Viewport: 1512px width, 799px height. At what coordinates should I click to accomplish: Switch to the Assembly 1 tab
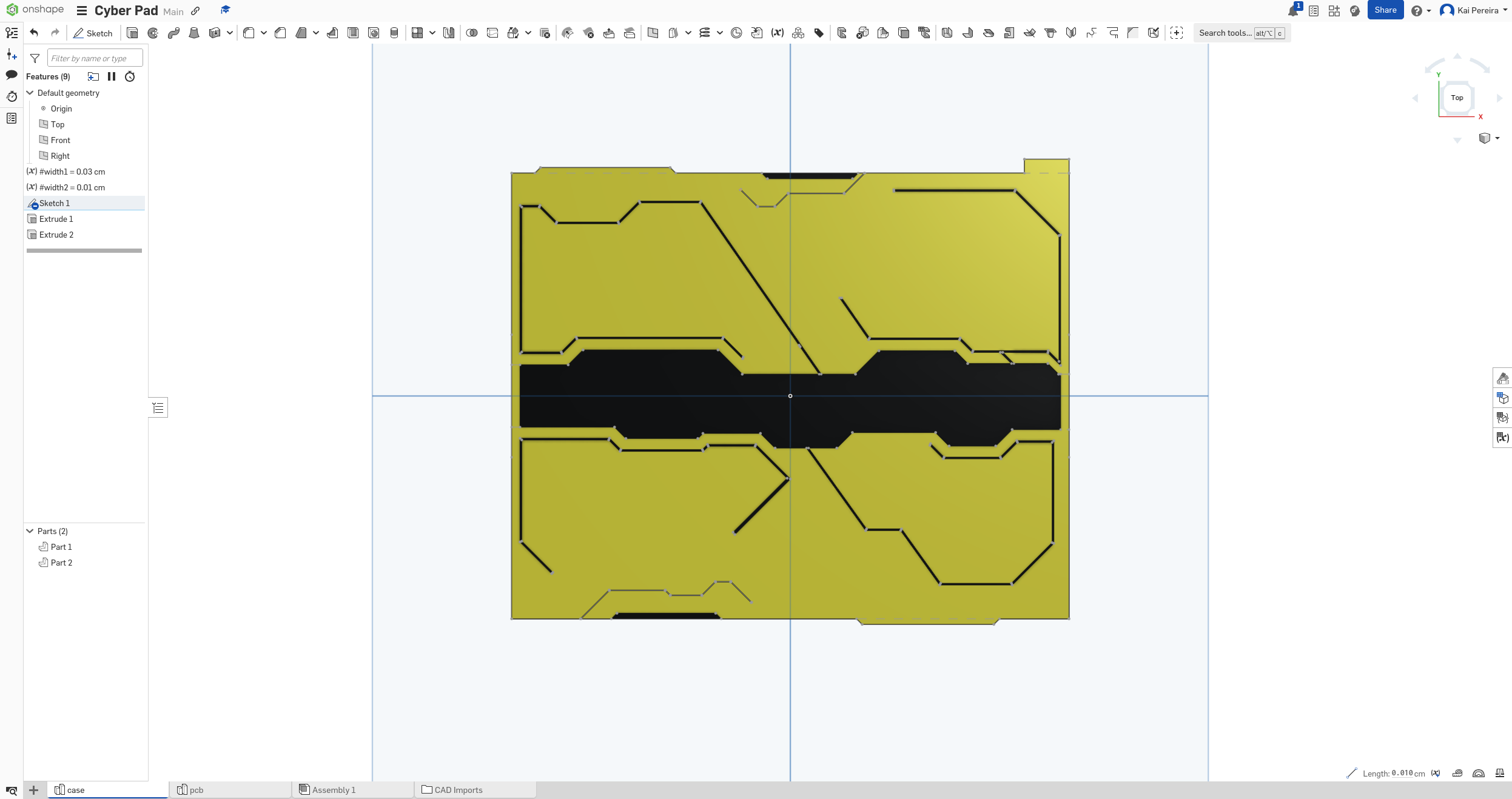[x=334, y=790]
